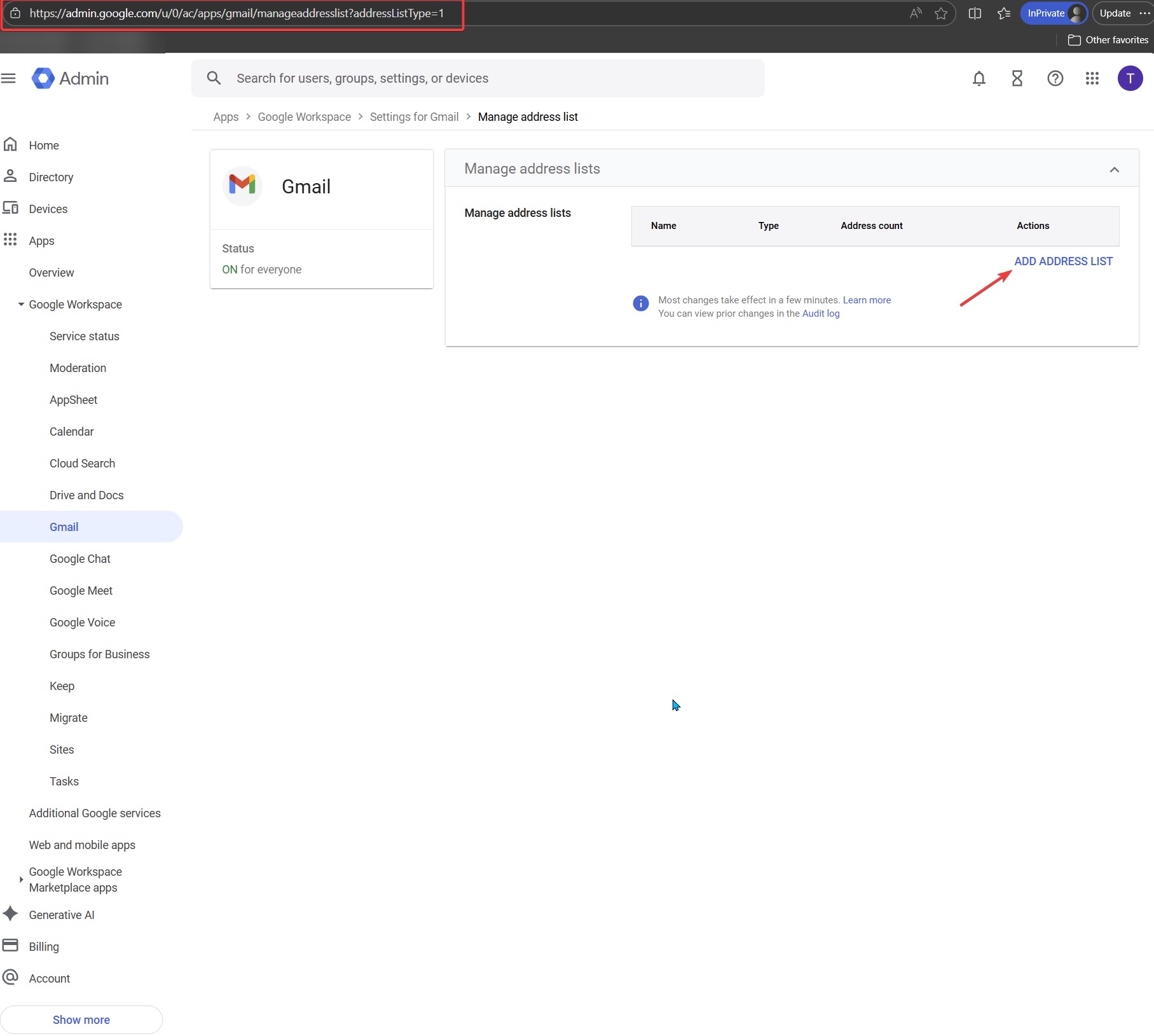The height and width of the screenshot is (1036, 1154).
Task: Click the Google Admin logo
Action: [70, 78]
